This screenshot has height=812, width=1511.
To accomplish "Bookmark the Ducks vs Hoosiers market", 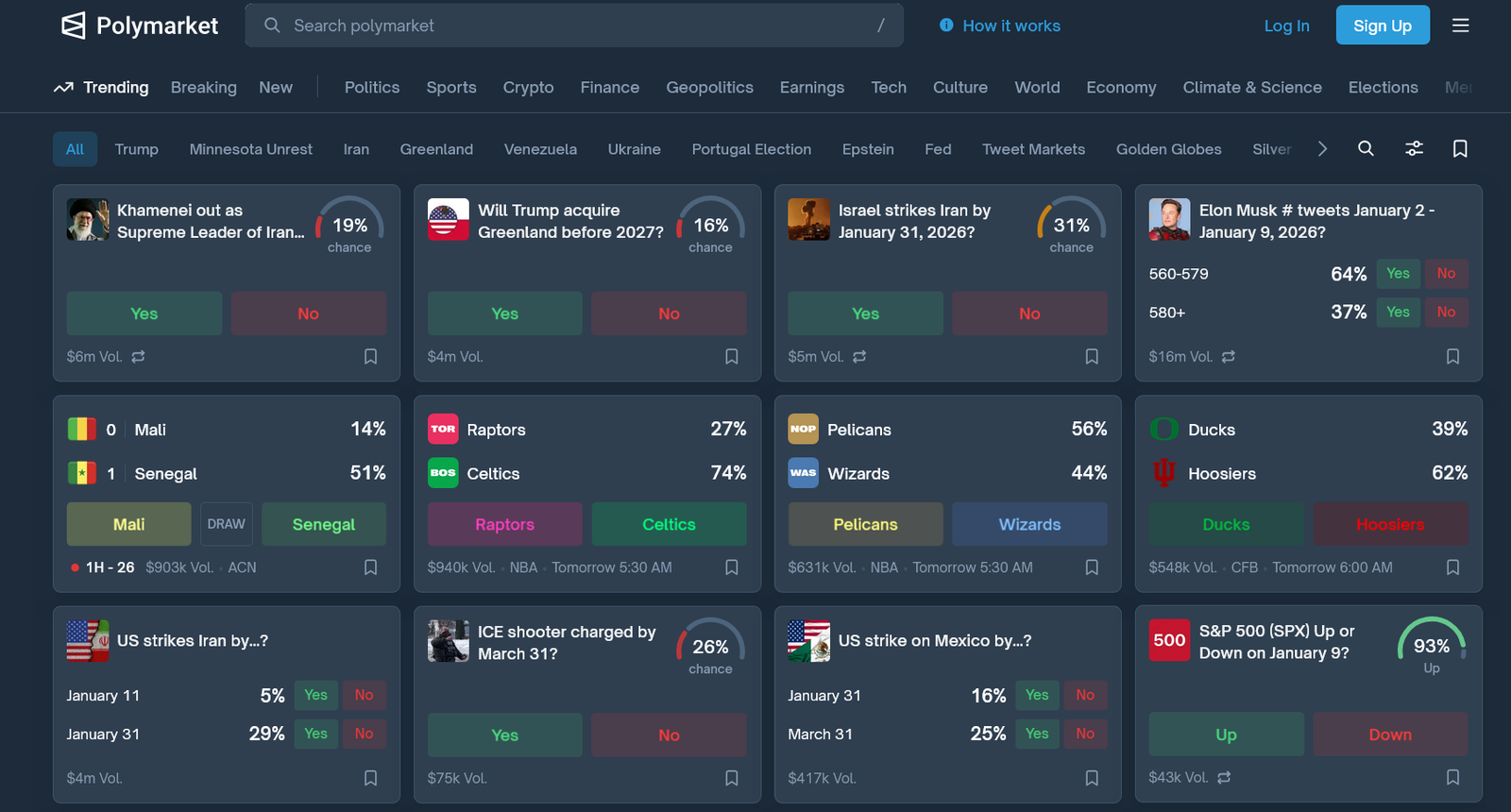I will tap(1452, 567).
